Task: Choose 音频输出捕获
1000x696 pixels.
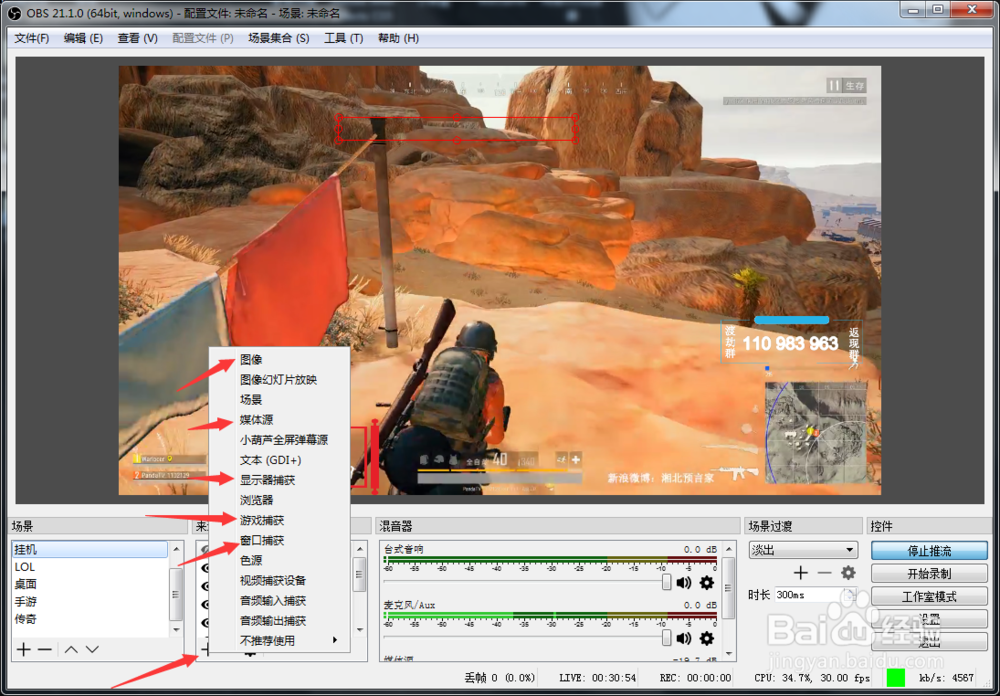Action: (279, 621)
